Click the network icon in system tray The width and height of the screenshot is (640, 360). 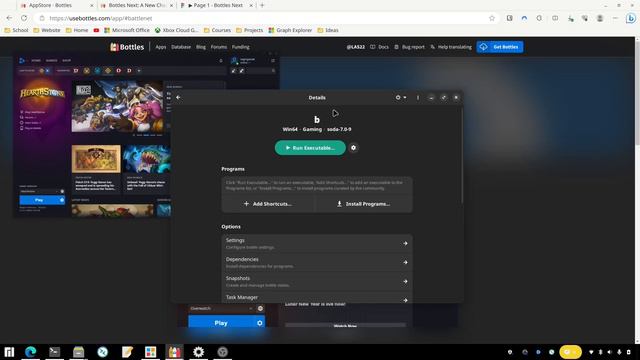coord(591,352)
